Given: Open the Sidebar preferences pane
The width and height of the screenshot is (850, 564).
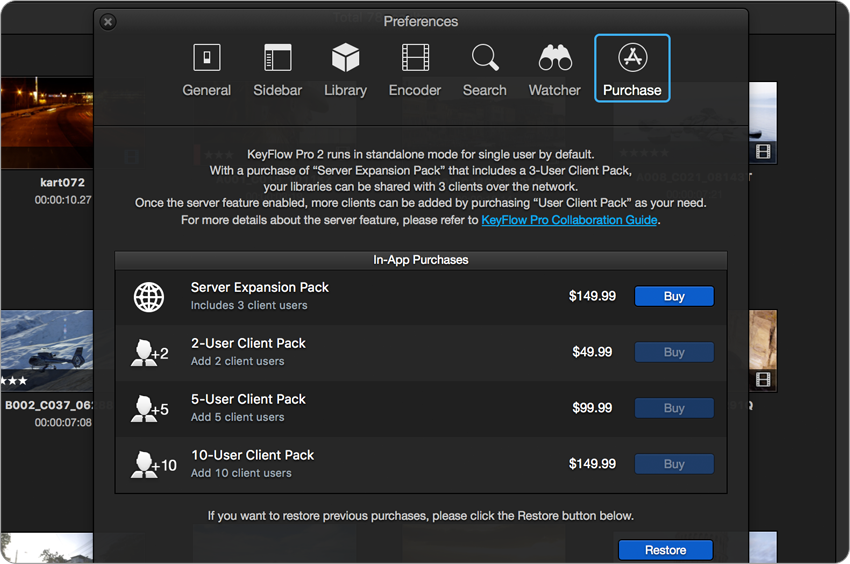Looking at the screenshot, I should [x=278, y=69].
